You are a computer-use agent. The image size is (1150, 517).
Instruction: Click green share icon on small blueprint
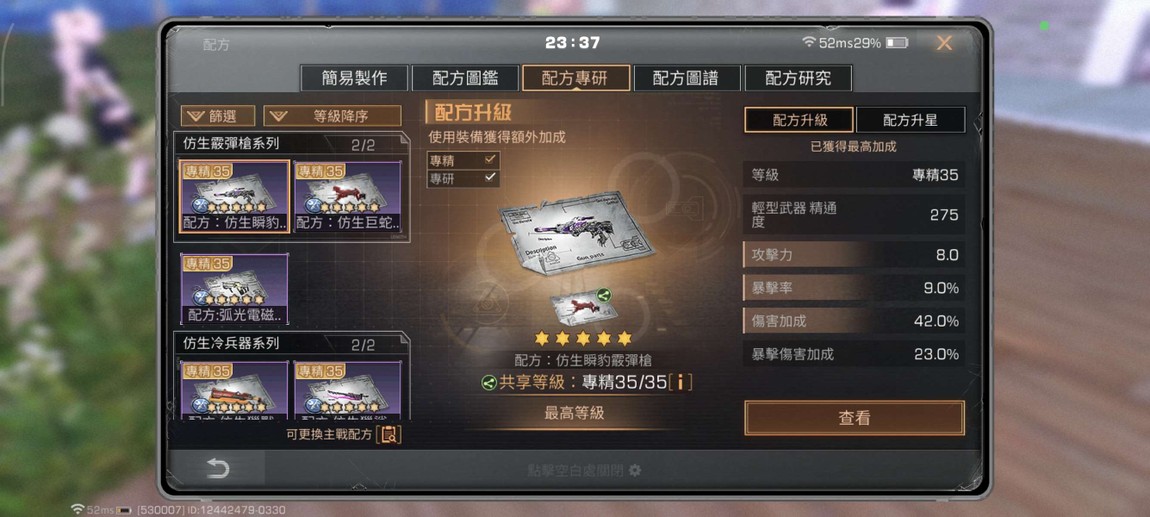pos(604,296)
